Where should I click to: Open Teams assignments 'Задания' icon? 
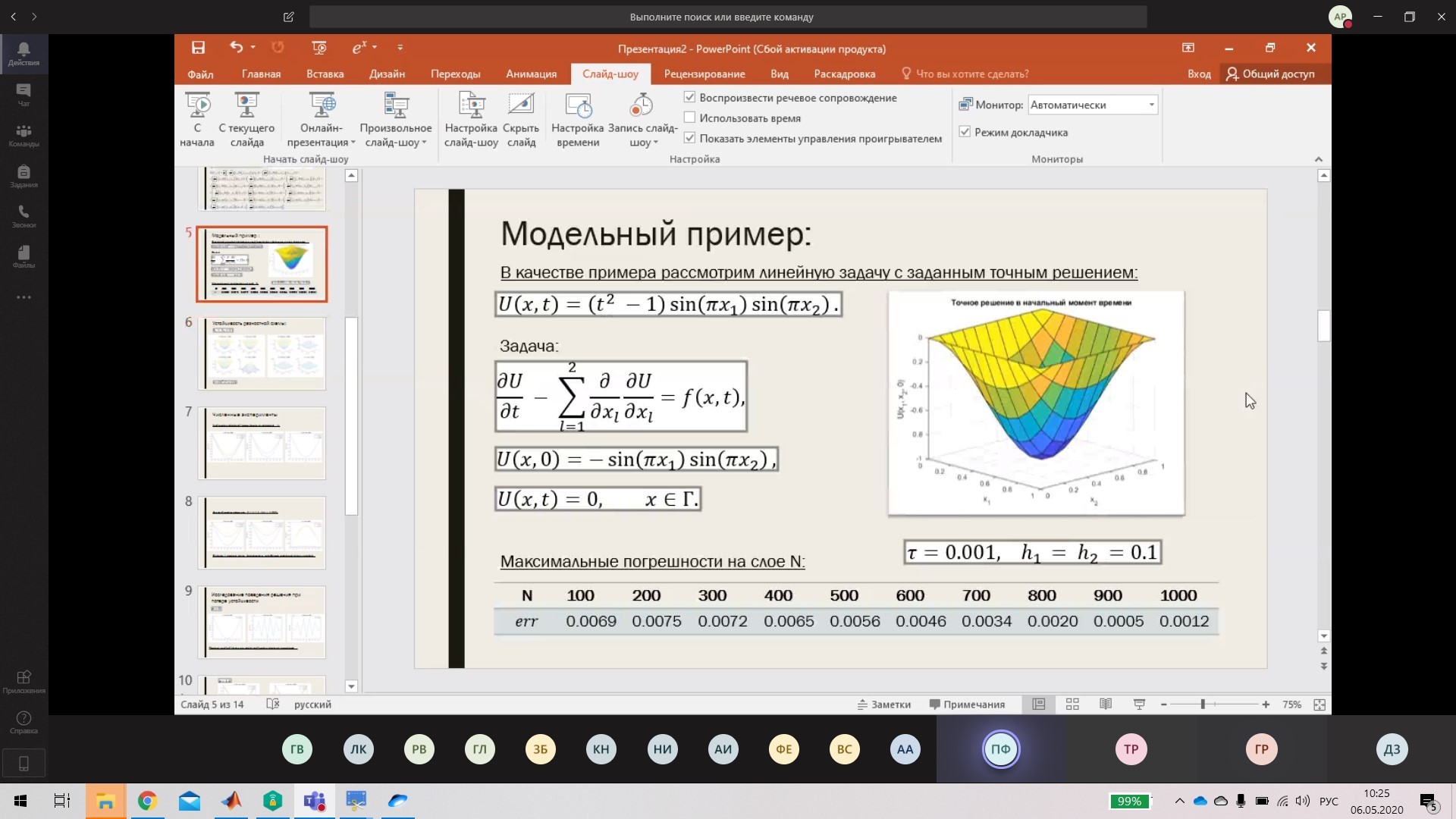(24, 176)
